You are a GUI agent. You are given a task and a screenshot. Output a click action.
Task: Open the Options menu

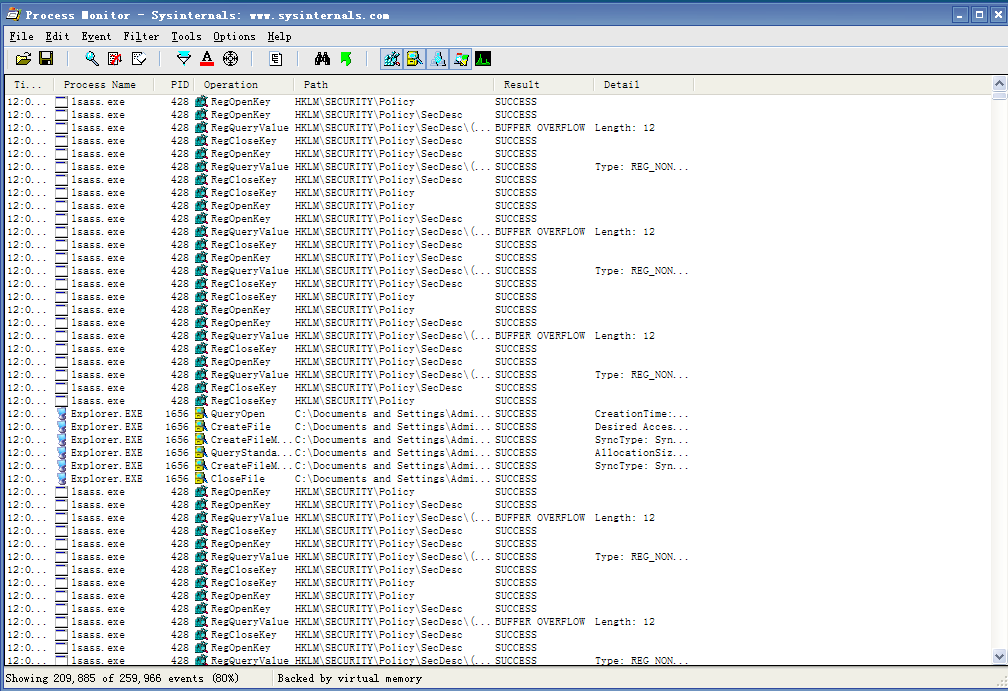click(234, 37)
